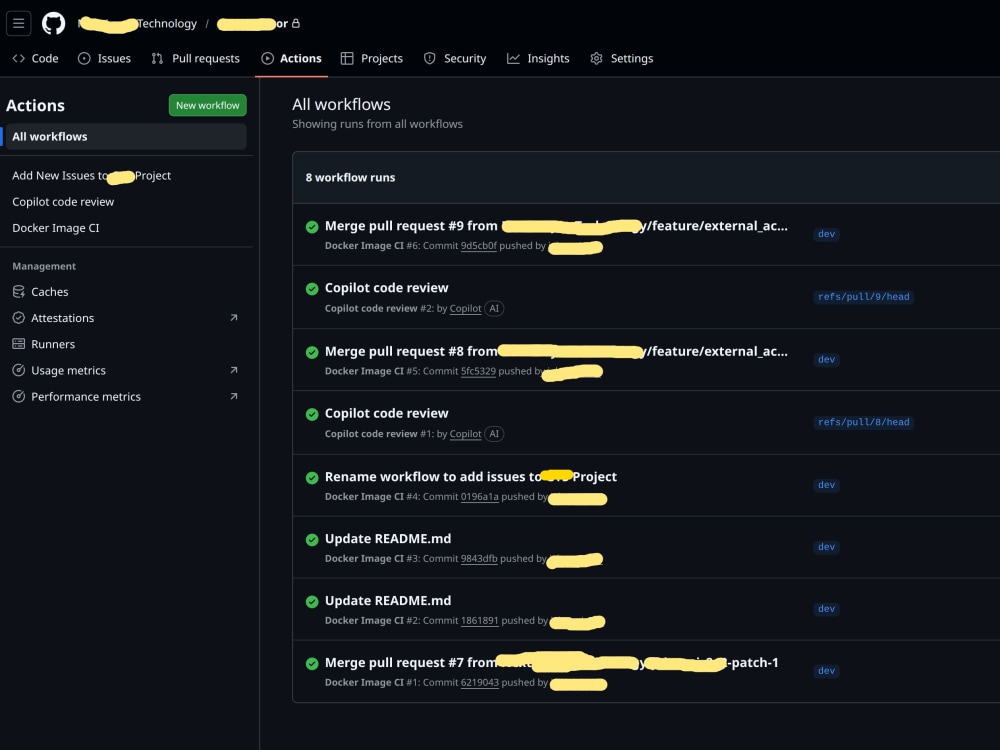This screenshot has width=1000, height=750.
Task: Open commit 9843dfb link
Action: pos(479,559)
